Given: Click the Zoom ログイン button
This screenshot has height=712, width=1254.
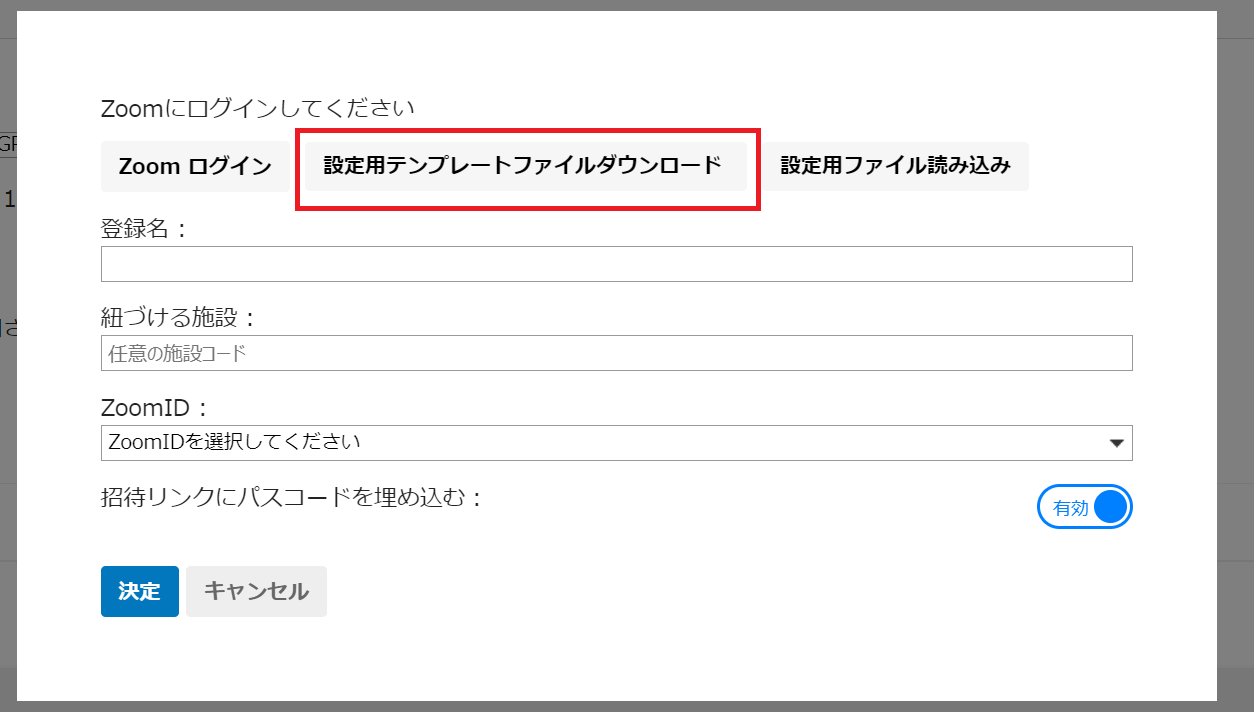Looking at the screenshot, I should click(195, 166).
